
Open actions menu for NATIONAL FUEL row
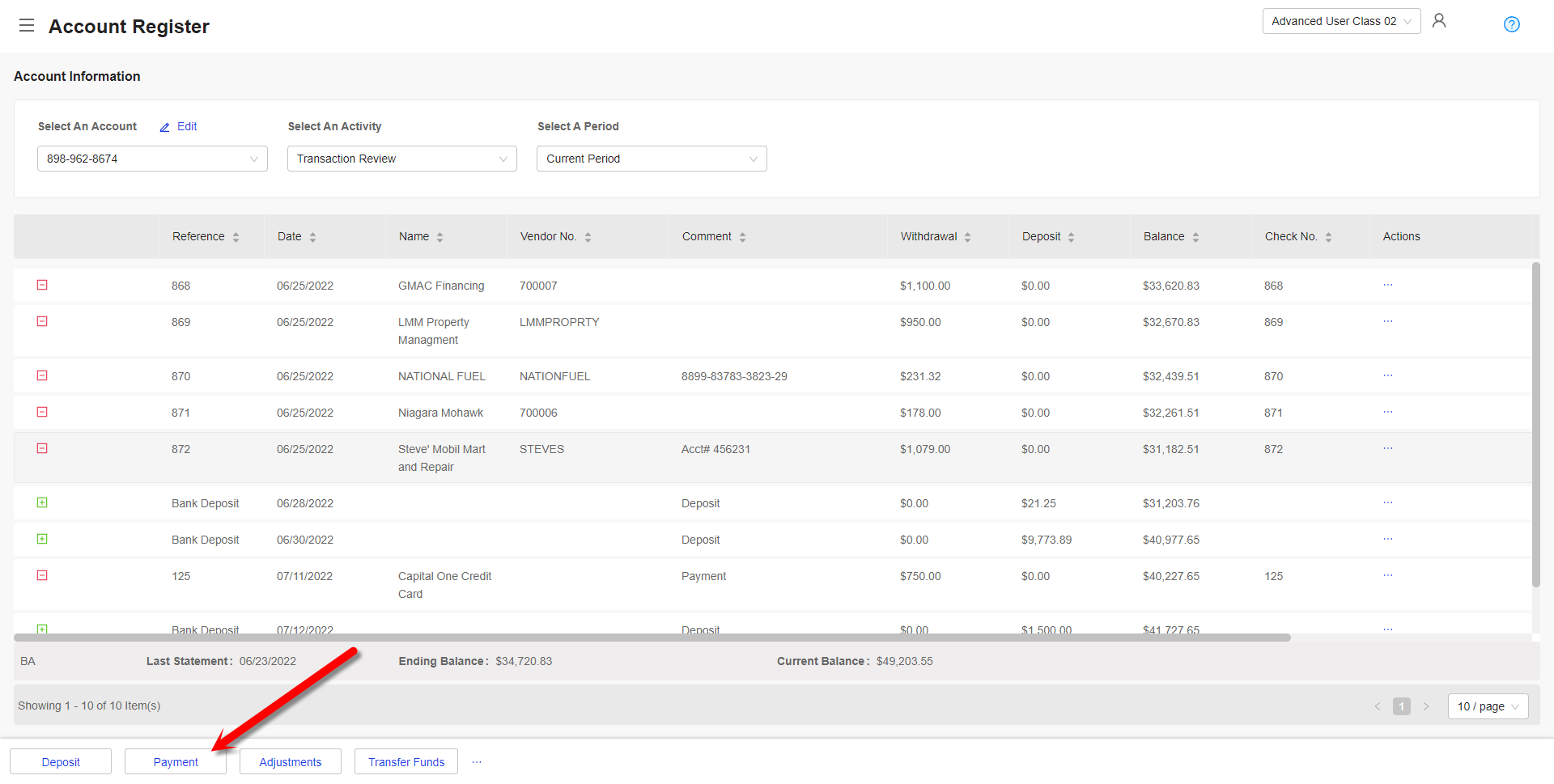pos(1388,375)
